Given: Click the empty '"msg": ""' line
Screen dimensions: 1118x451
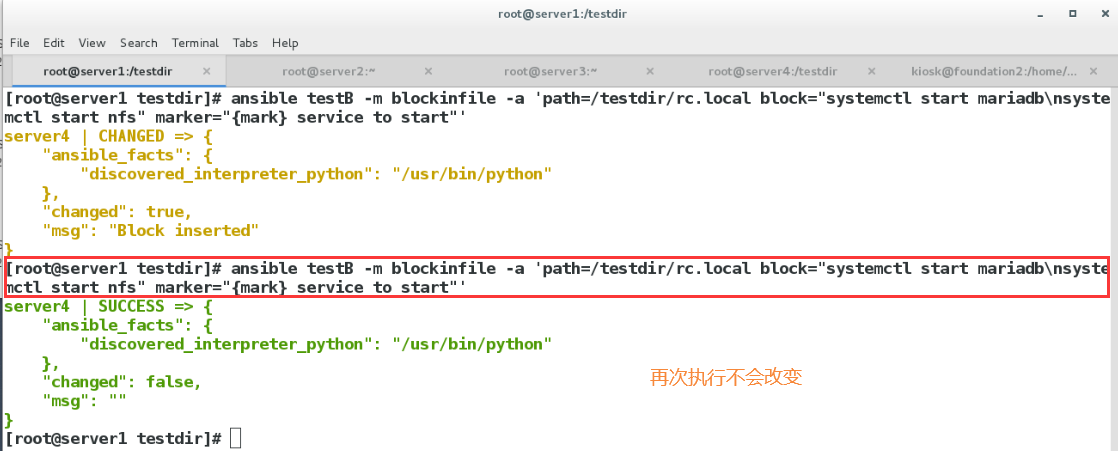Looking at the screenshot, I should coord(85,400).
